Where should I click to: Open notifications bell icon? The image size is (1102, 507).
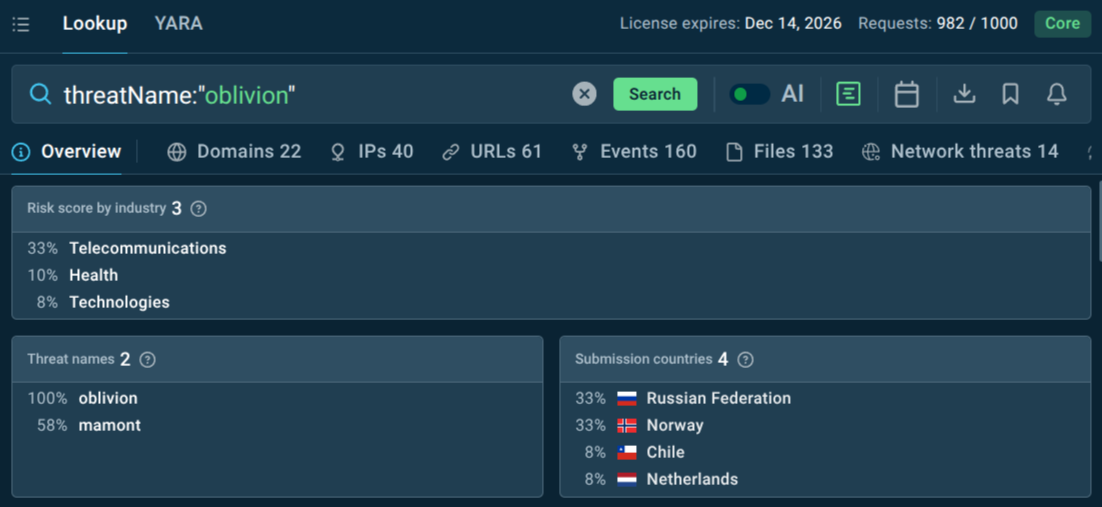pos(1056,94)
